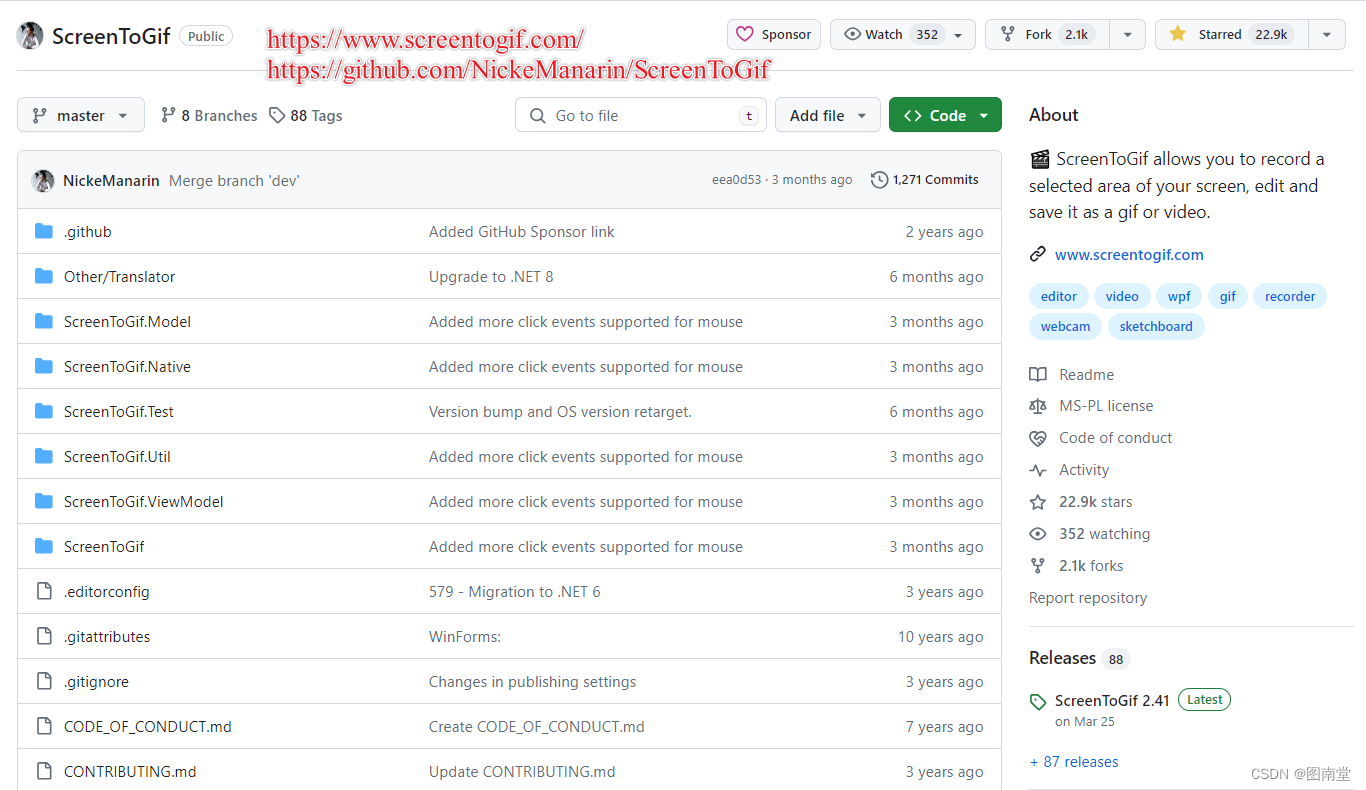
Task: Select the recorder topic tag
Action: point(1290,296)
